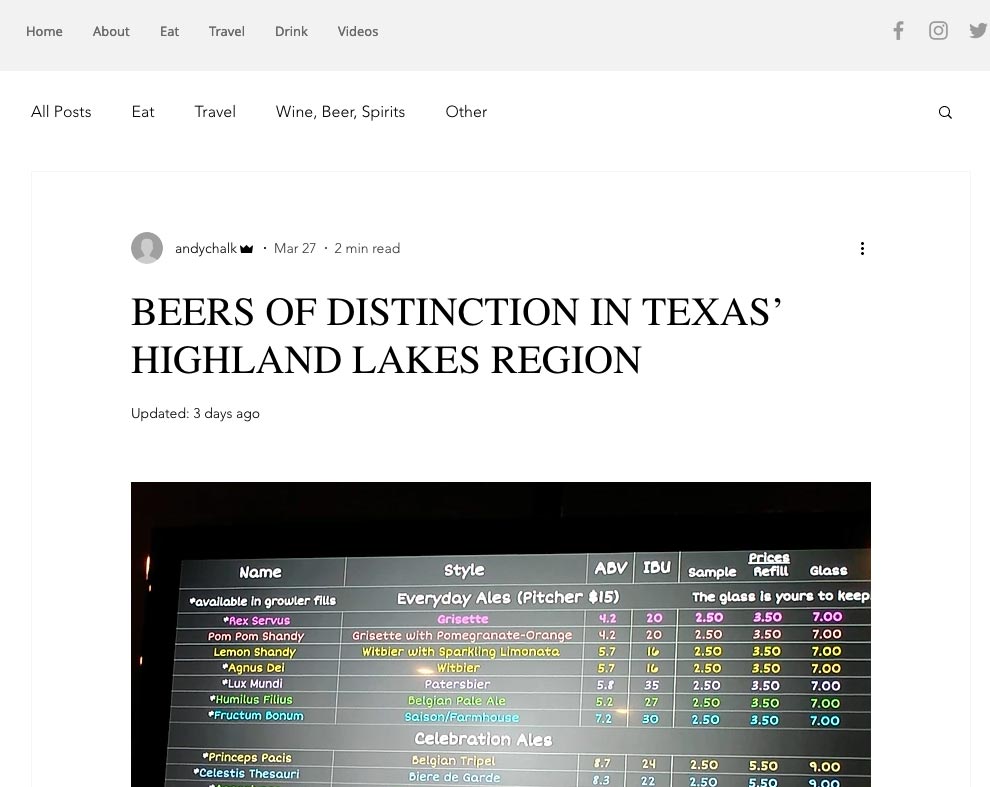Click the author avatar image
The height and width of the screenshot is (787, 990).
tap(147, 248)
